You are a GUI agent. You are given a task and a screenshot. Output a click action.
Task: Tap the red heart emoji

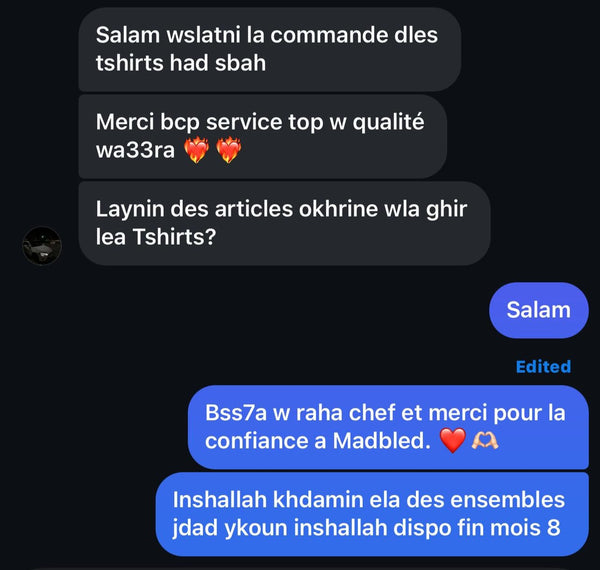tap(453, 440)
